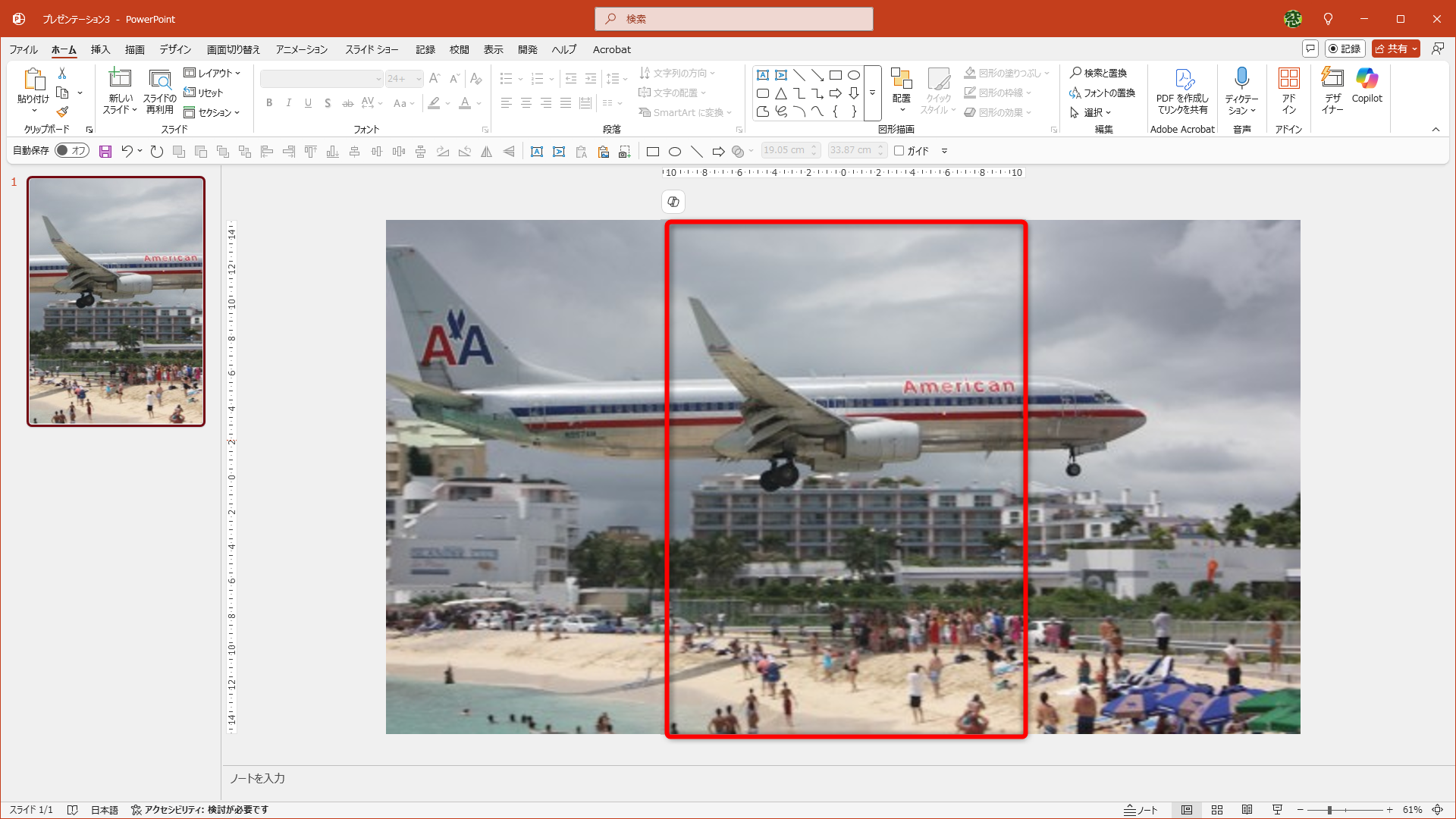Toggle the Notes pane in status bar
The height and width of the screenshot is (819, 1456).
tap(1141, 810)
